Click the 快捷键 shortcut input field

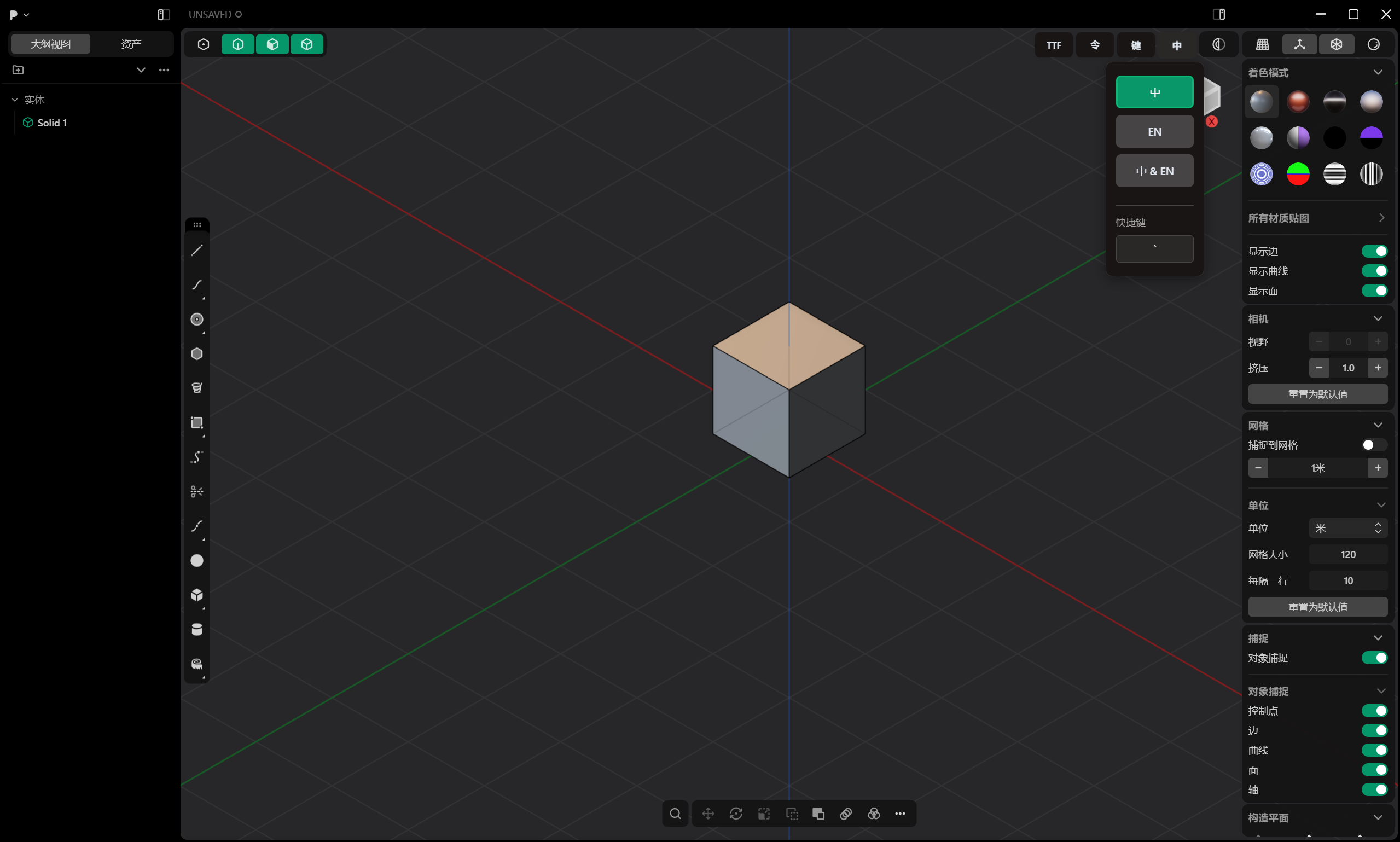(x=1154, y=249)
